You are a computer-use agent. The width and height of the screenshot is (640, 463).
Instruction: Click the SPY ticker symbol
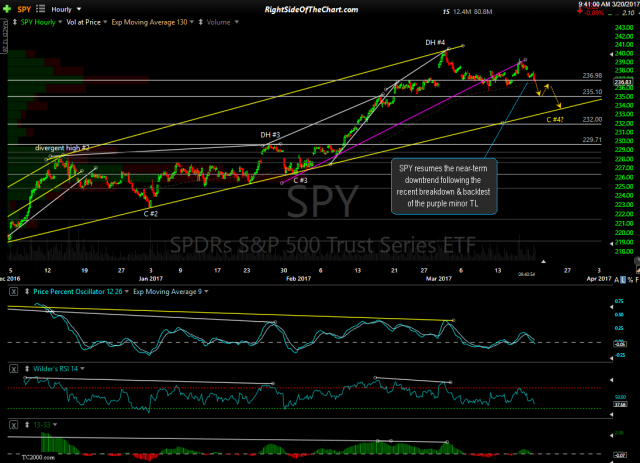(24, 9)
